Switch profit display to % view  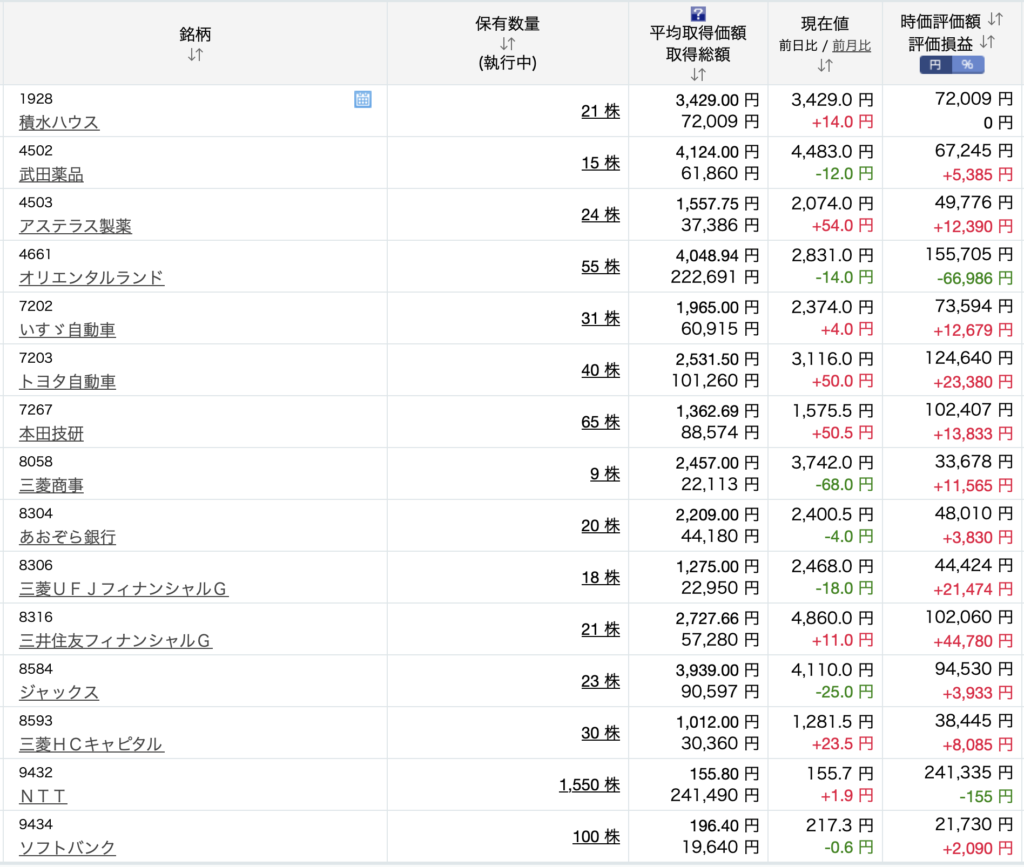tap(967, 65)
